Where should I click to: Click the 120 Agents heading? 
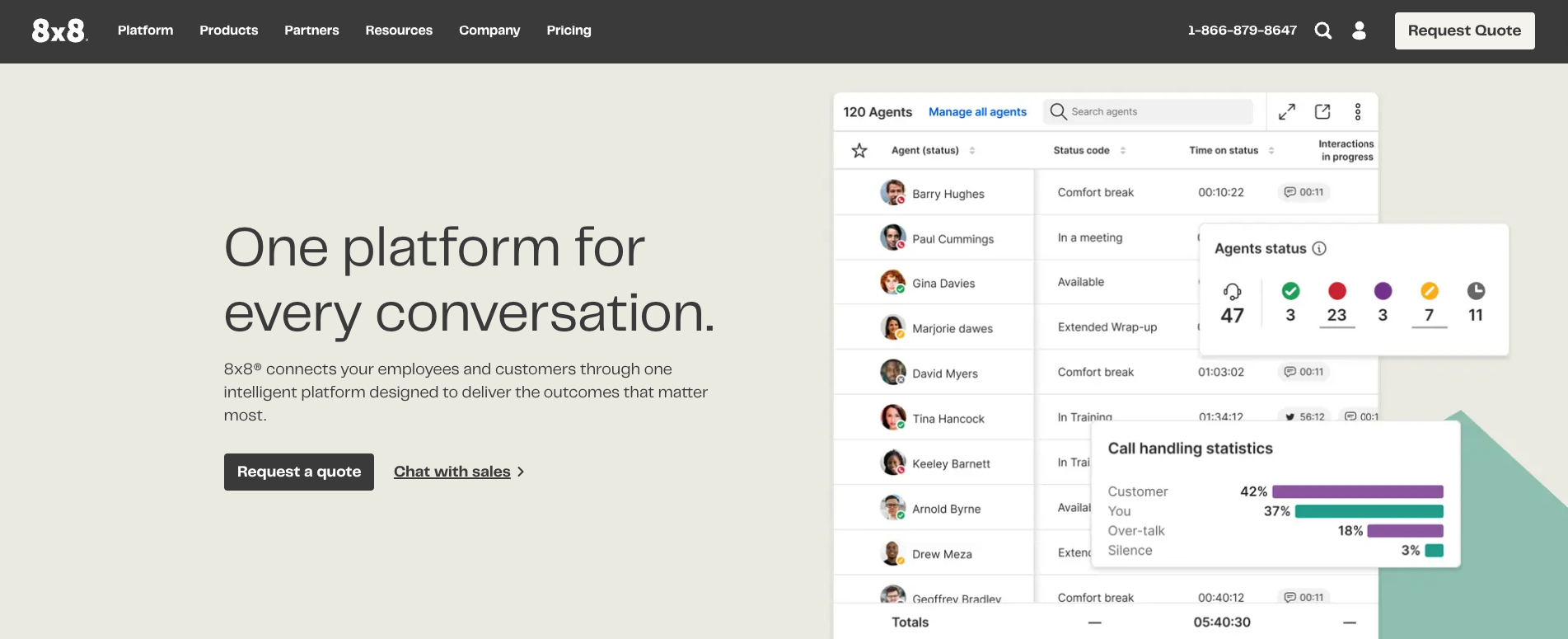tap(878, 112)
